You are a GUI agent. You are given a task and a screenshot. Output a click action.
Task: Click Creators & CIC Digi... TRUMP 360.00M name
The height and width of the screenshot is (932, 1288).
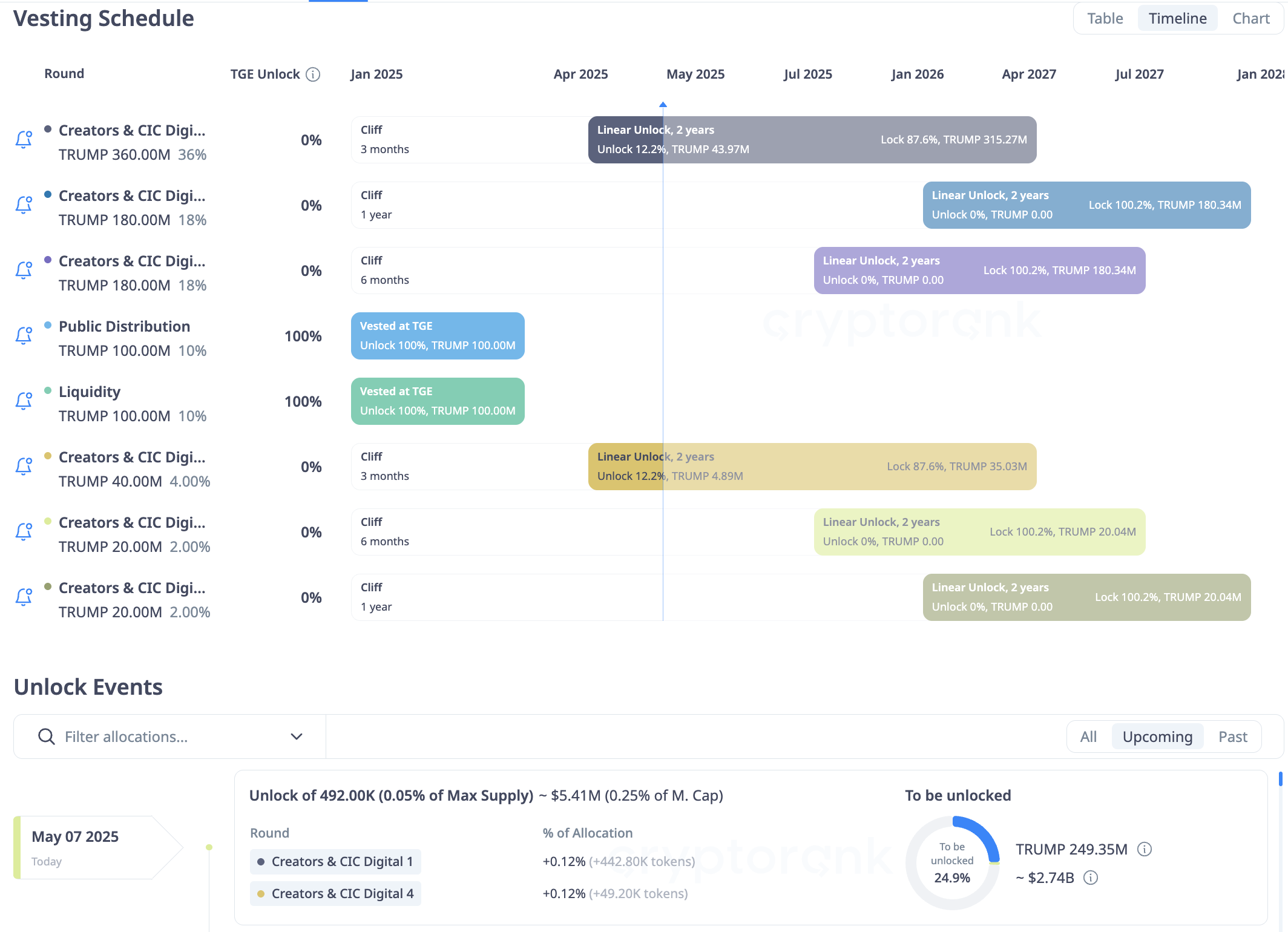point(132,130)
